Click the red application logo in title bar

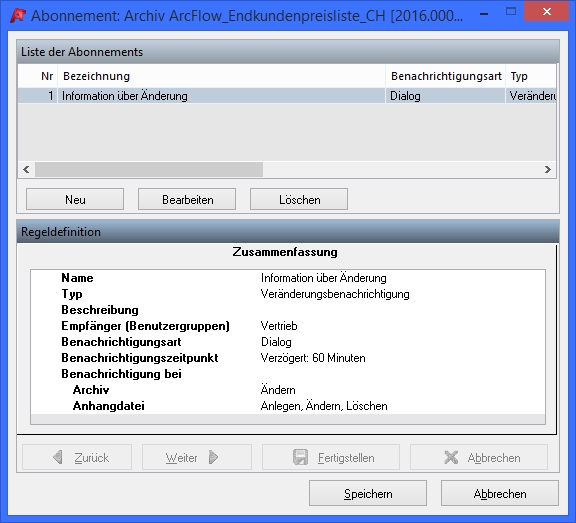(18, 15)
